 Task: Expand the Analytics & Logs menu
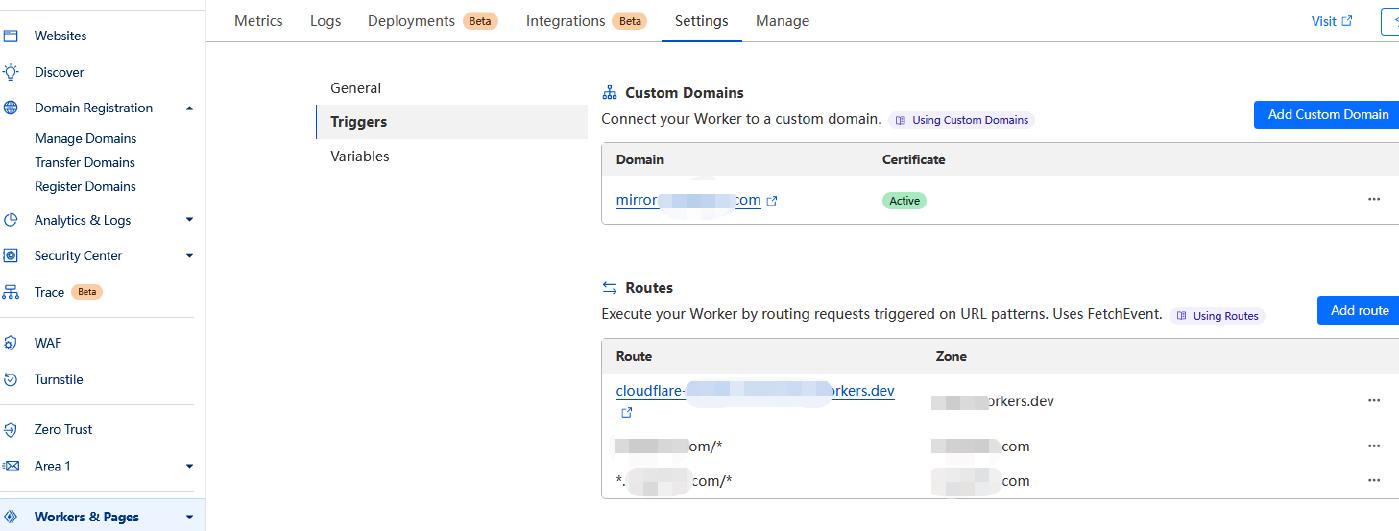coord(189,220)
